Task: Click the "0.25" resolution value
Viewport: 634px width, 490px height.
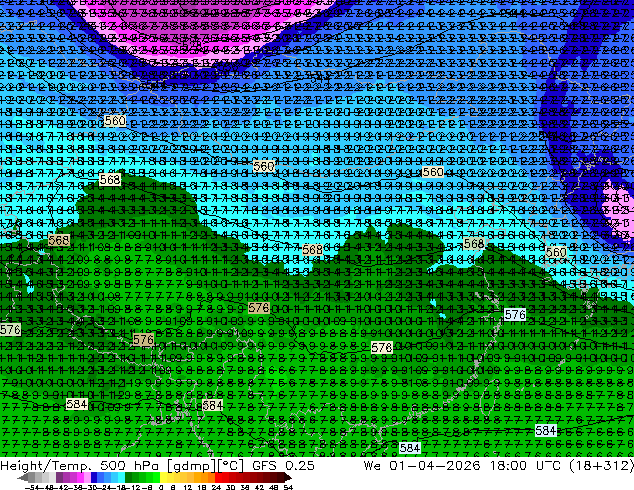Action: tap(300, 466)
